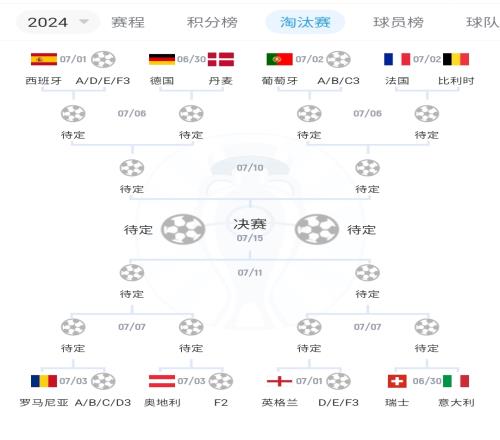Open the 决赛 07/15 final match

point(250,230)
